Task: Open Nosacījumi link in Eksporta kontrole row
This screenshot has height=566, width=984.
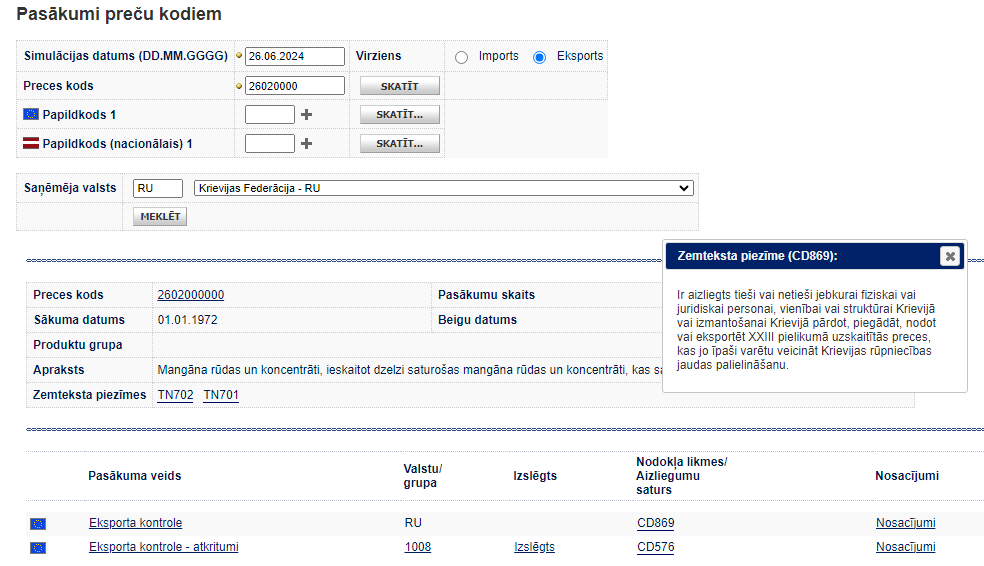Action: click(906, 523)
